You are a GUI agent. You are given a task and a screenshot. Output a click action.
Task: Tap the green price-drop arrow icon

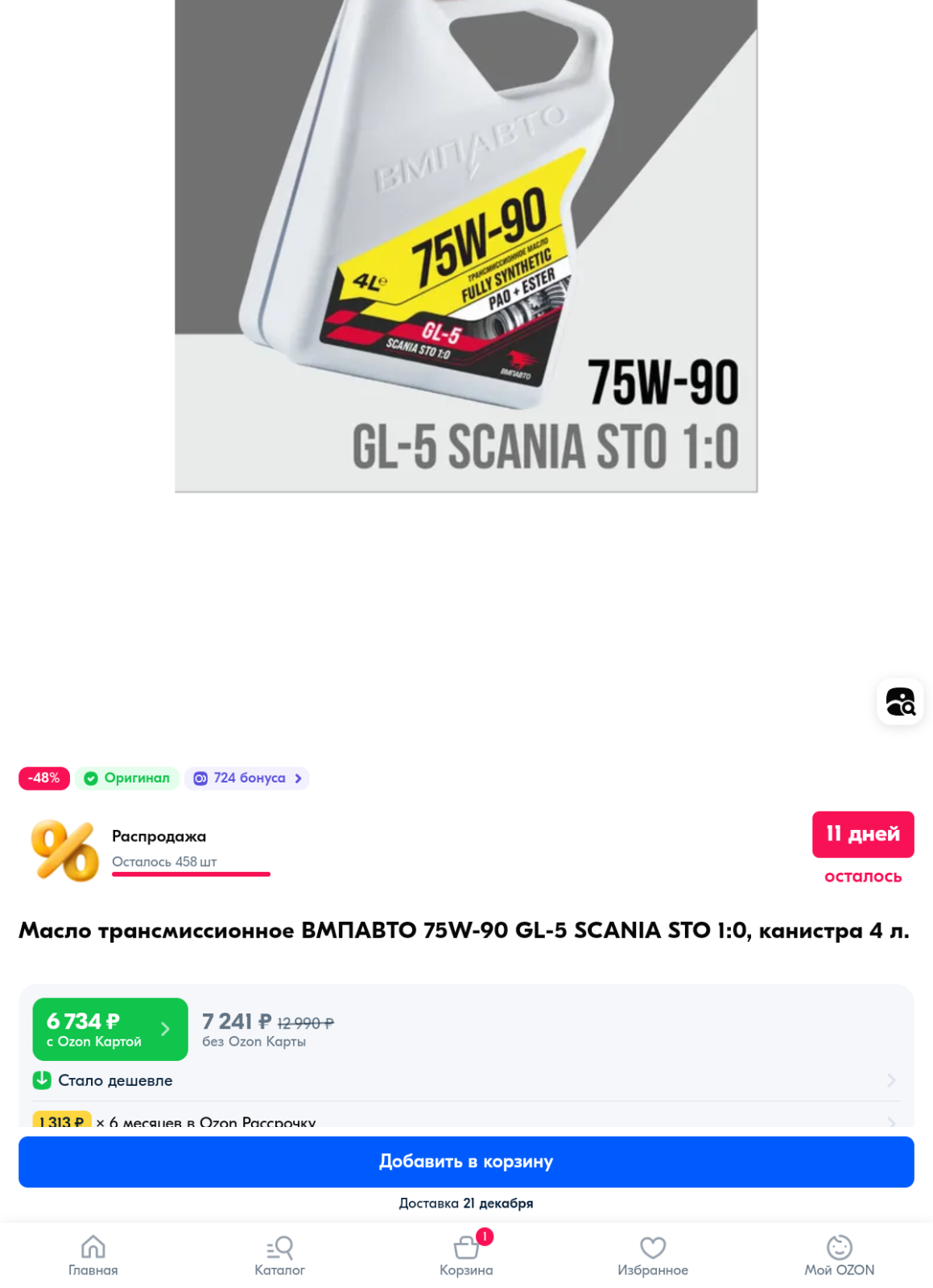(x=42, y=1080)
